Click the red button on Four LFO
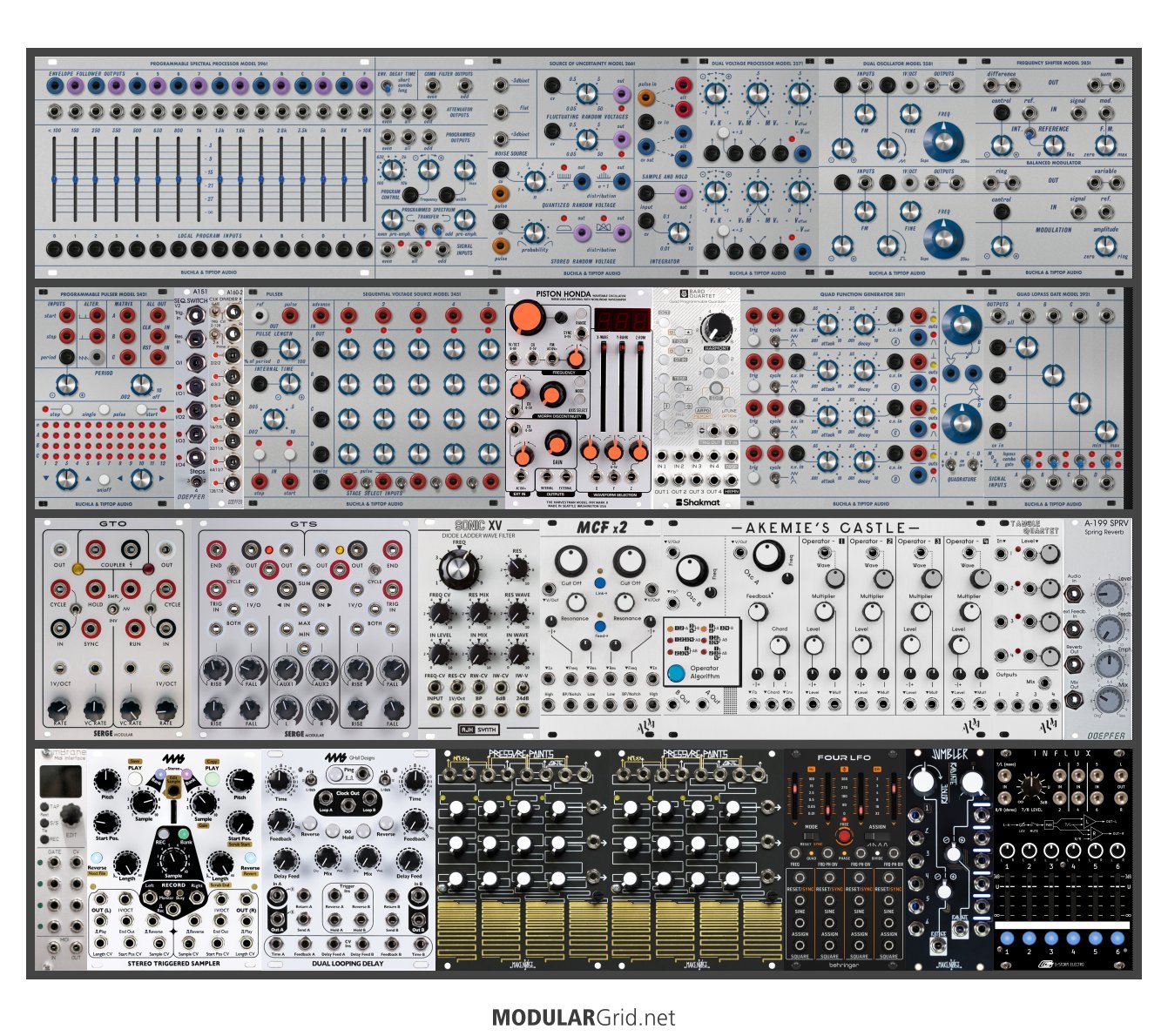This screenshot has width=1168, height=1036. (843, 837)
